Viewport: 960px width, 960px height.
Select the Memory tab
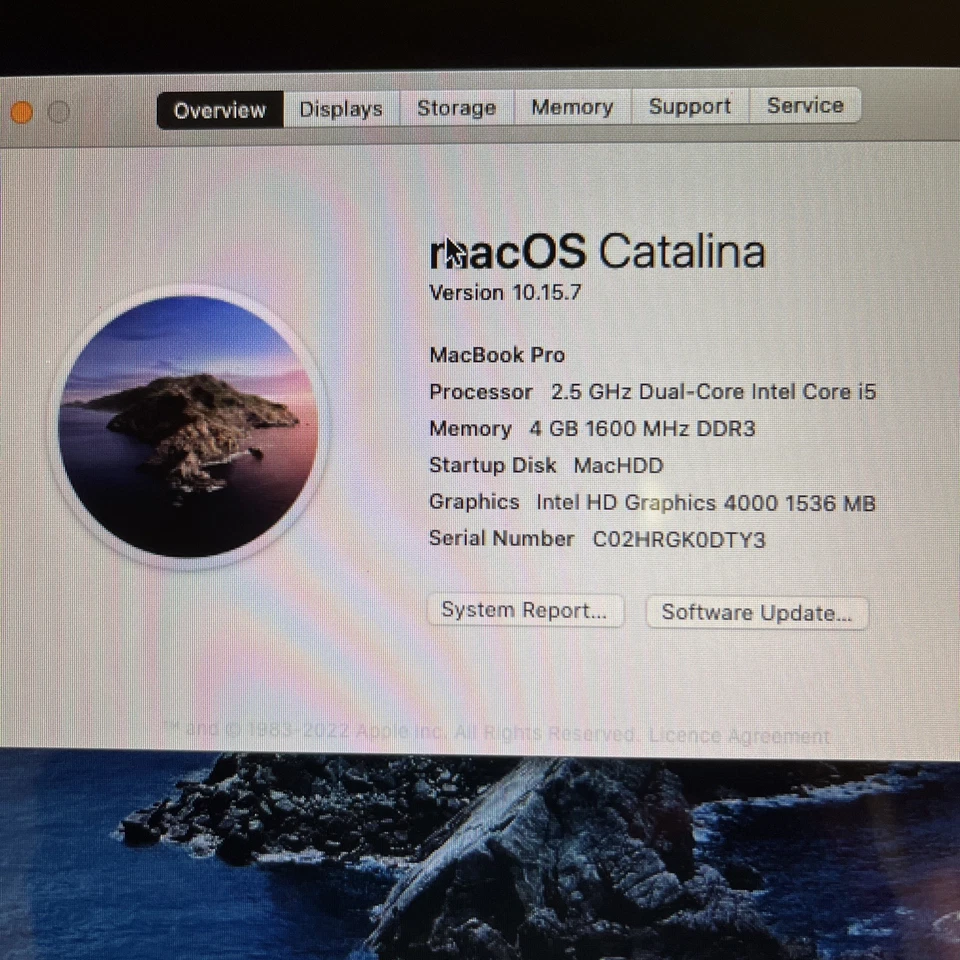pyautogui.click(x=571, y=107)
